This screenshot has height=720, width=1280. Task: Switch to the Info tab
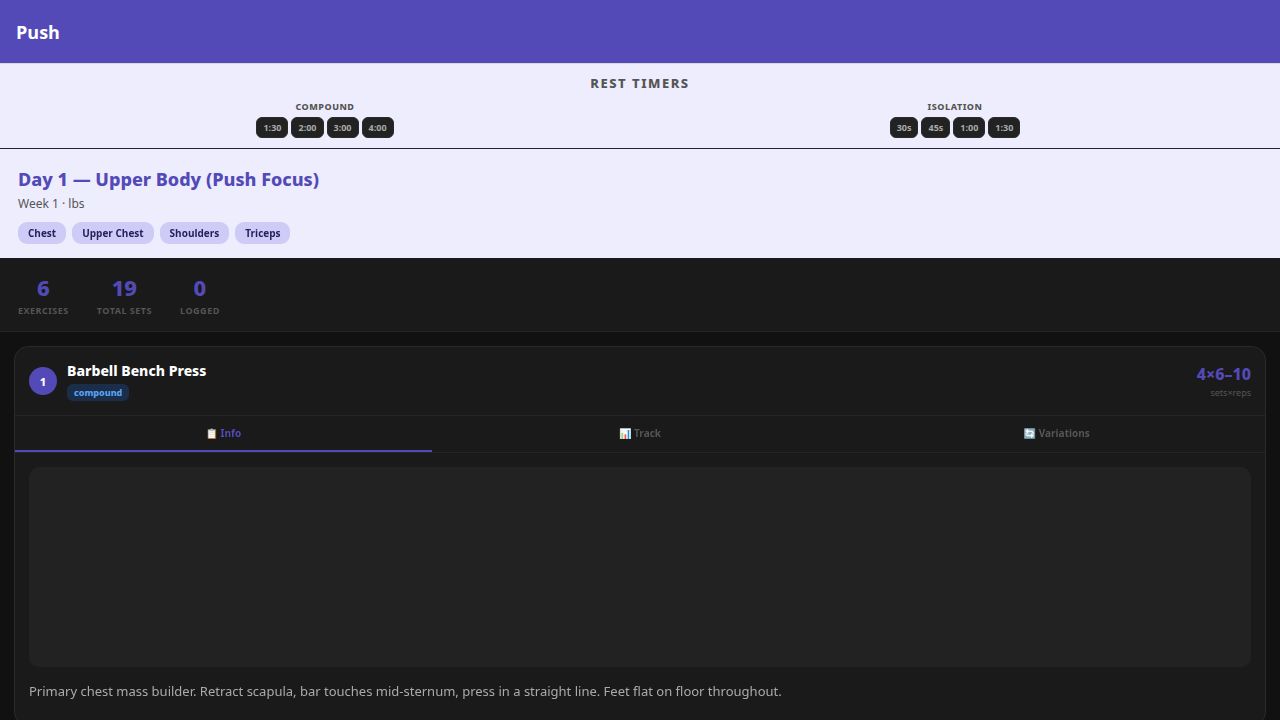pos(223,434)
